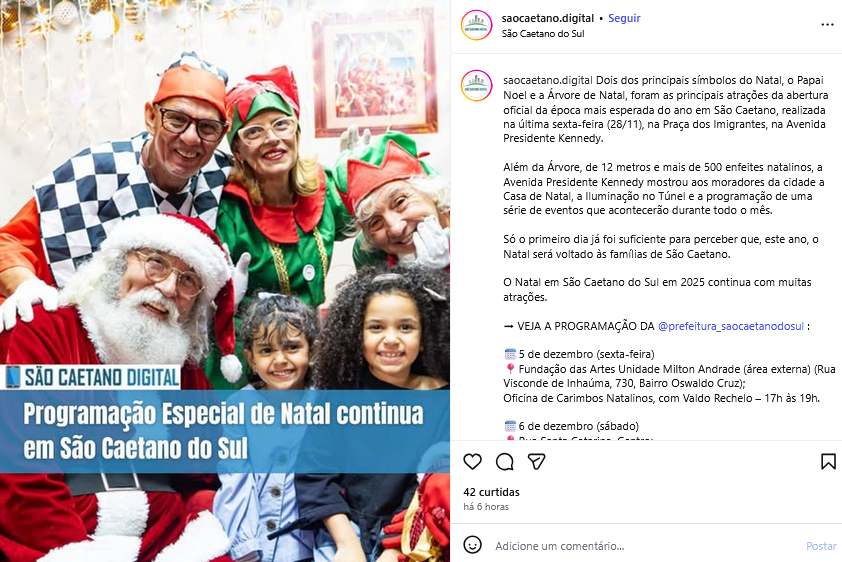The width and height of the screenshot is (842, 562).
Task: Like the post with the heart icon
Action: (x=473, y=462)
